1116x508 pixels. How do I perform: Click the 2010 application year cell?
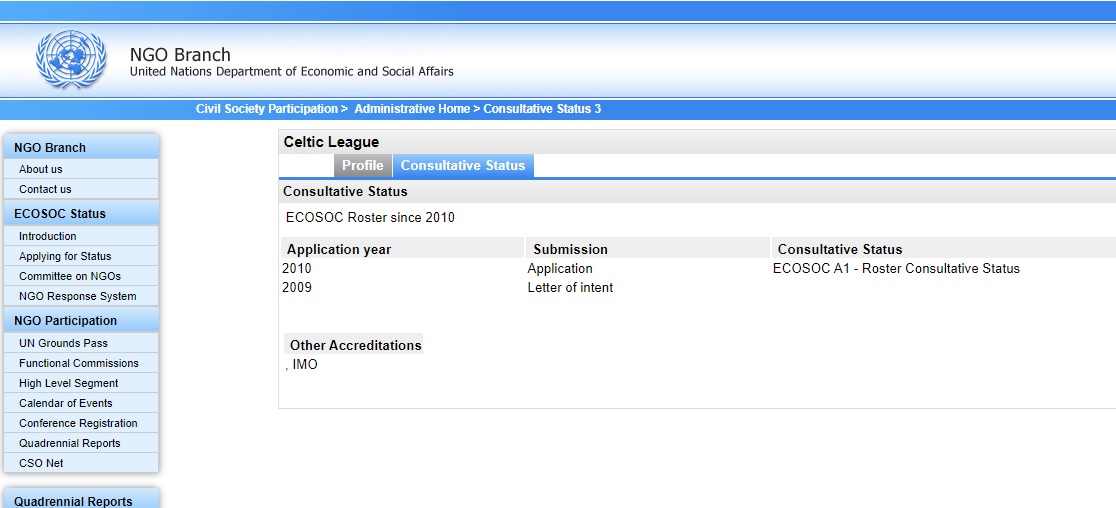(297, 268)
